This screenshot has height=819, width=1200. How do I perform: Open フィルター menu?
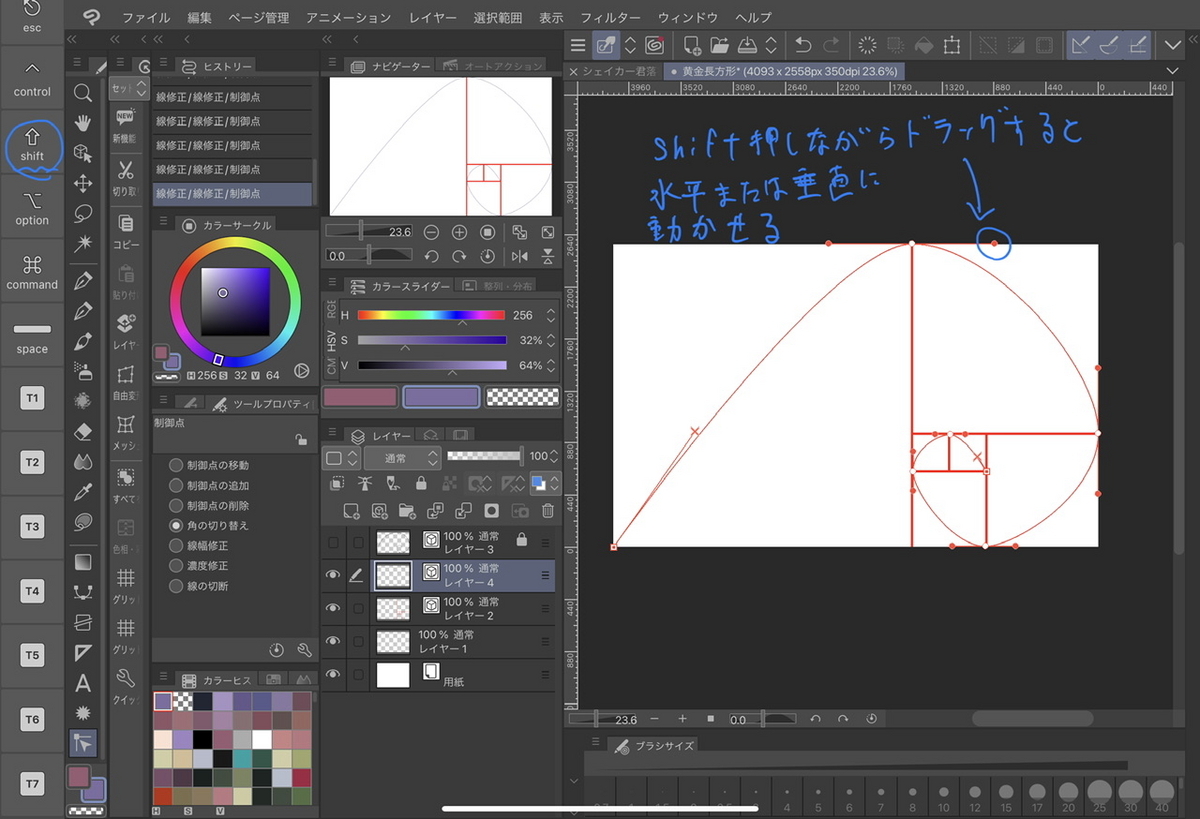(x=610, y=18)
